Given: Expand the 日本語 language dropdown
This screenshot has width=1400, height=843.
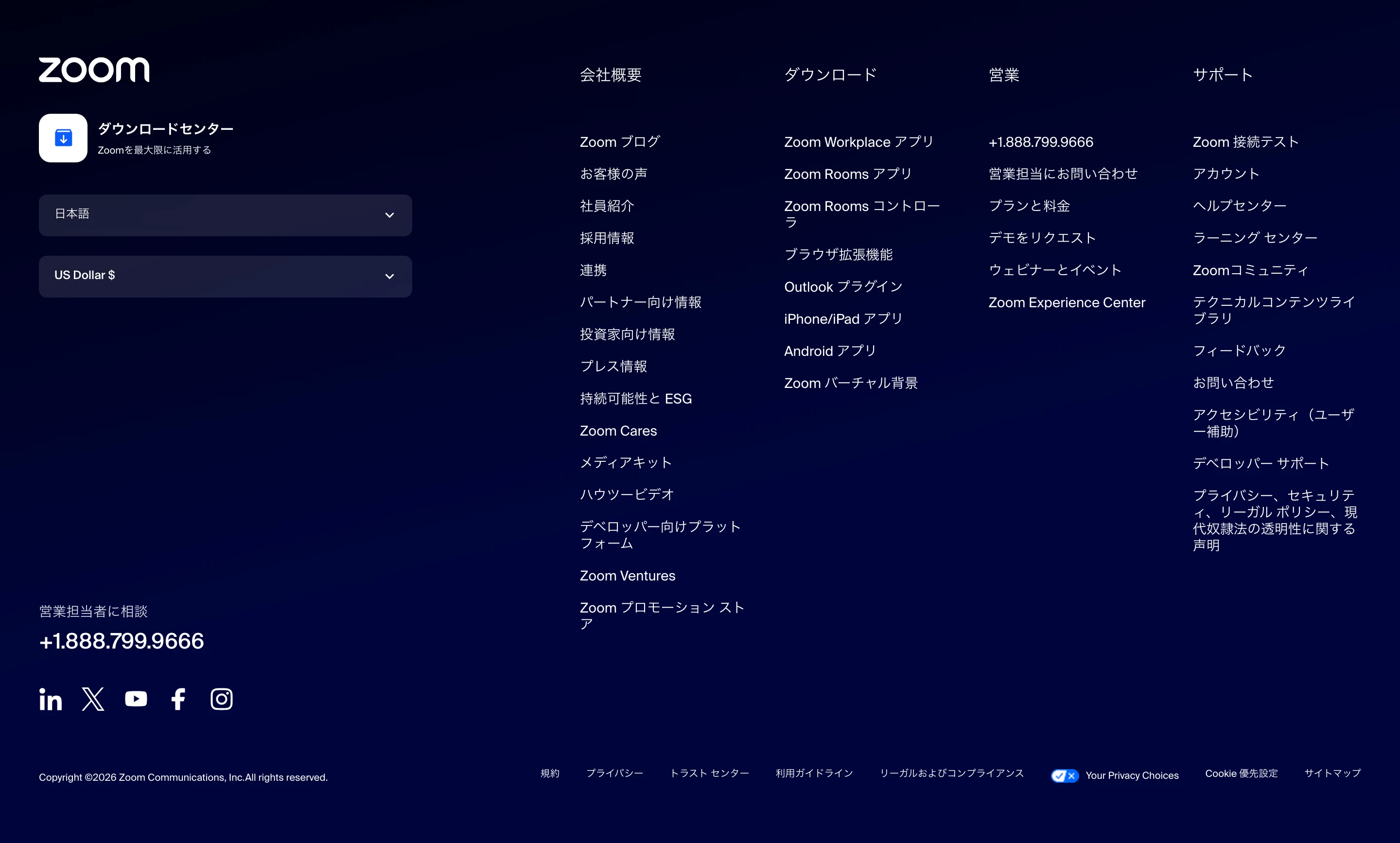Looking at the screenshot, I should [226, 215].
